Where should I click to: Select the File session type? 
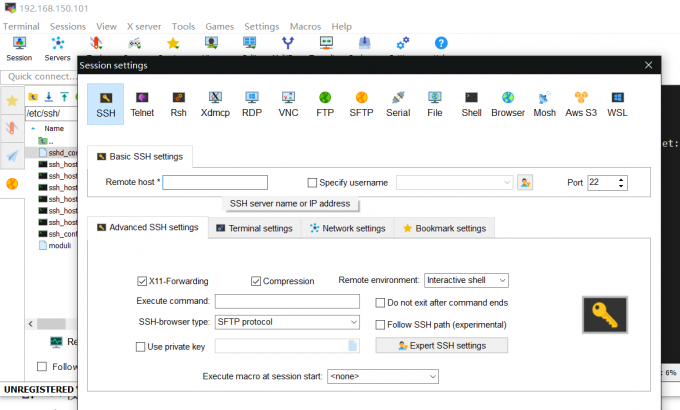(435, 104)
